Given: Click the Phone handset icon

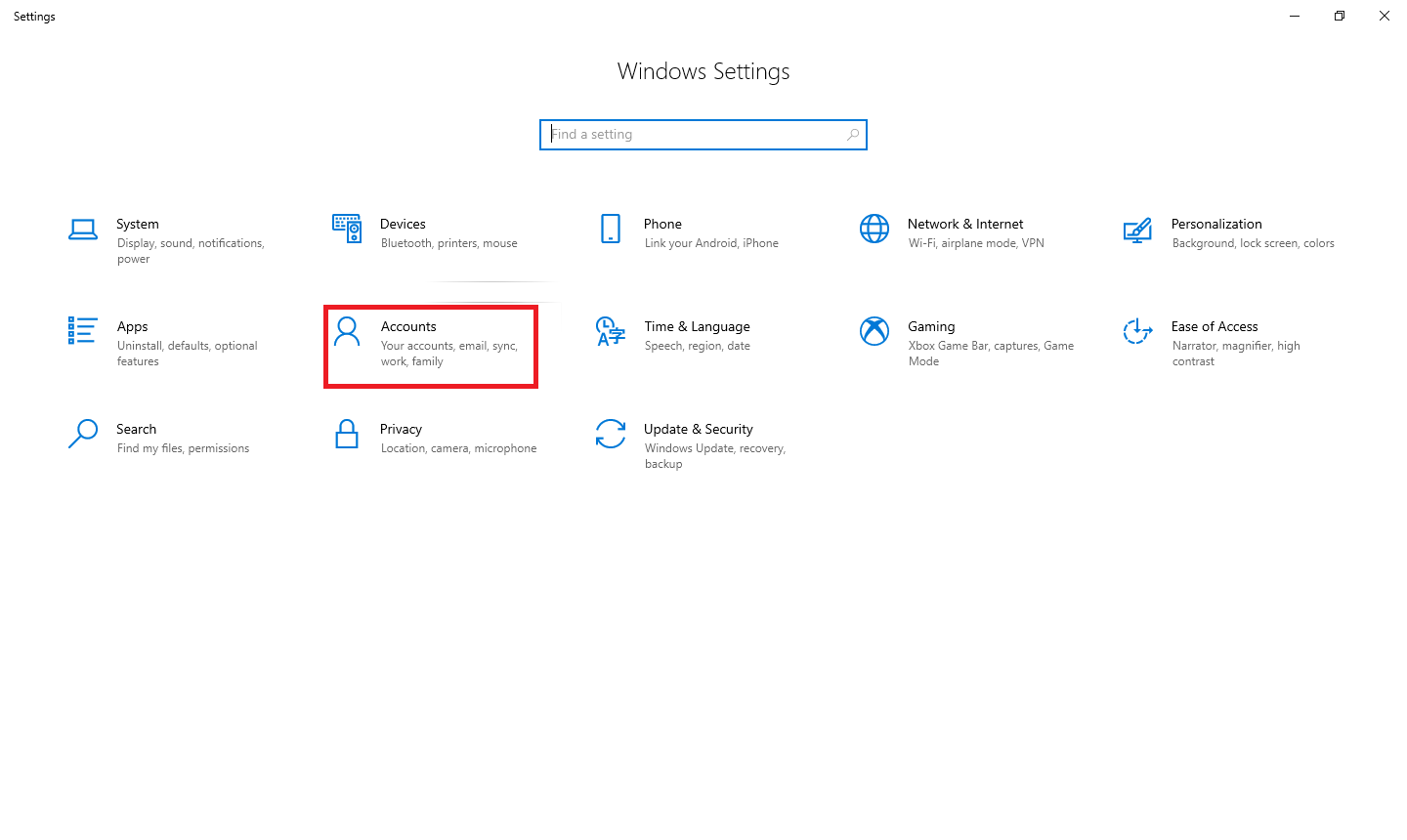Looking at the screenshot, I should (611, 229).
